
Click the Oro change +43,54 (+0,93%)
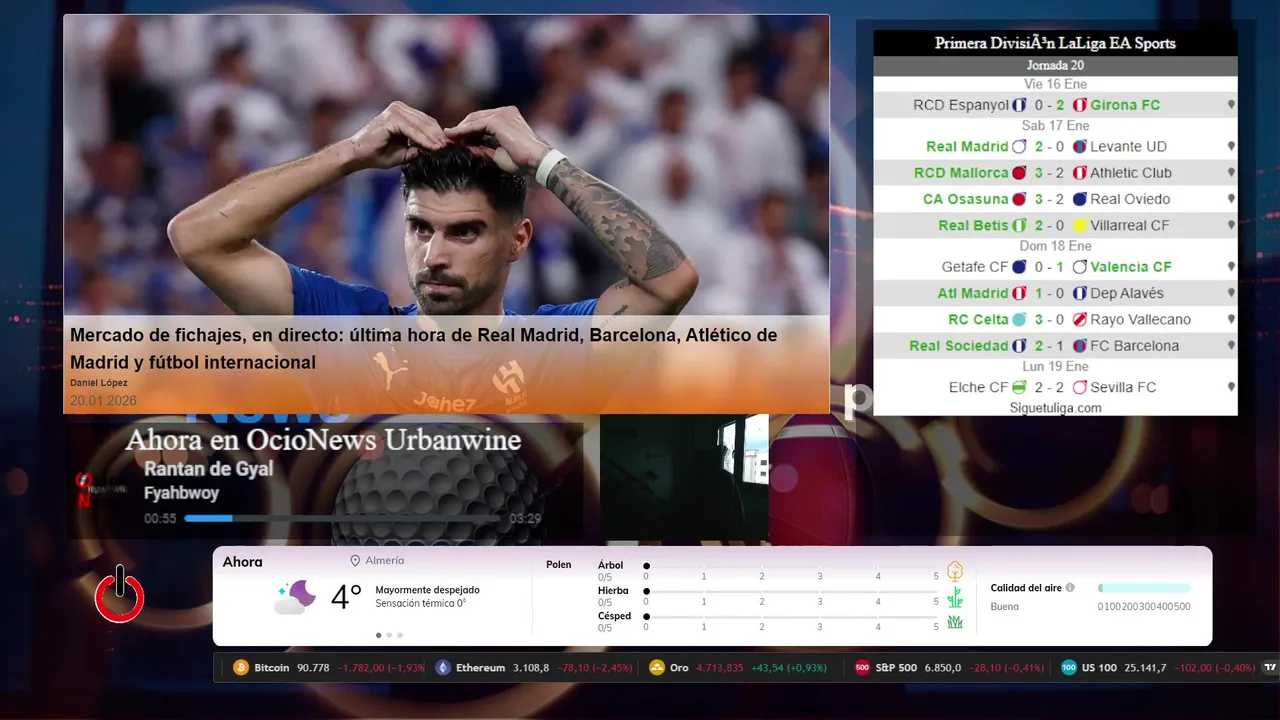tap(789, 668)
